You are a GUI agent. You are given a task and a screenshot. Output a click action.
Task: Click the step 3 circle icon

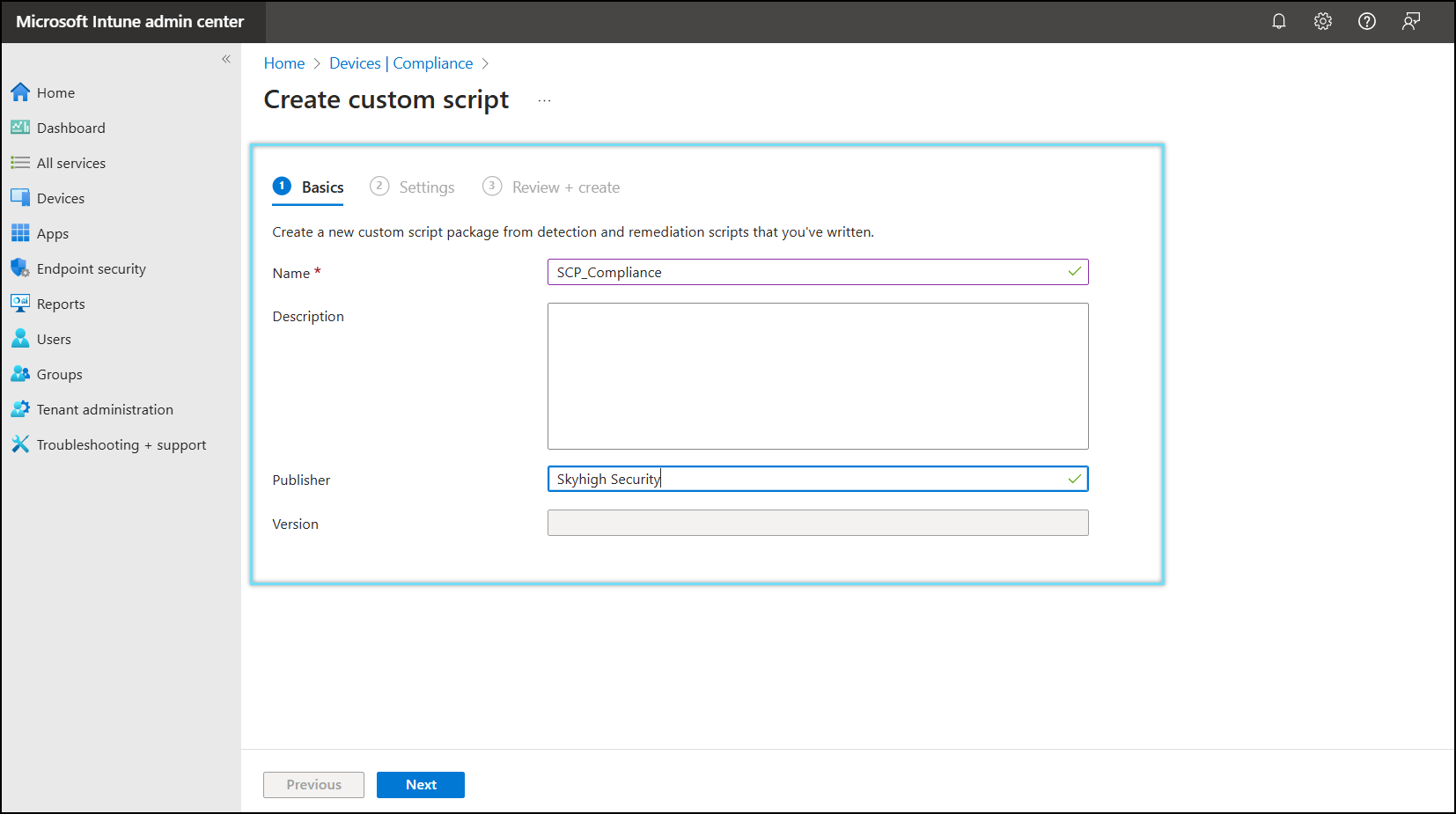pos(492,186)
